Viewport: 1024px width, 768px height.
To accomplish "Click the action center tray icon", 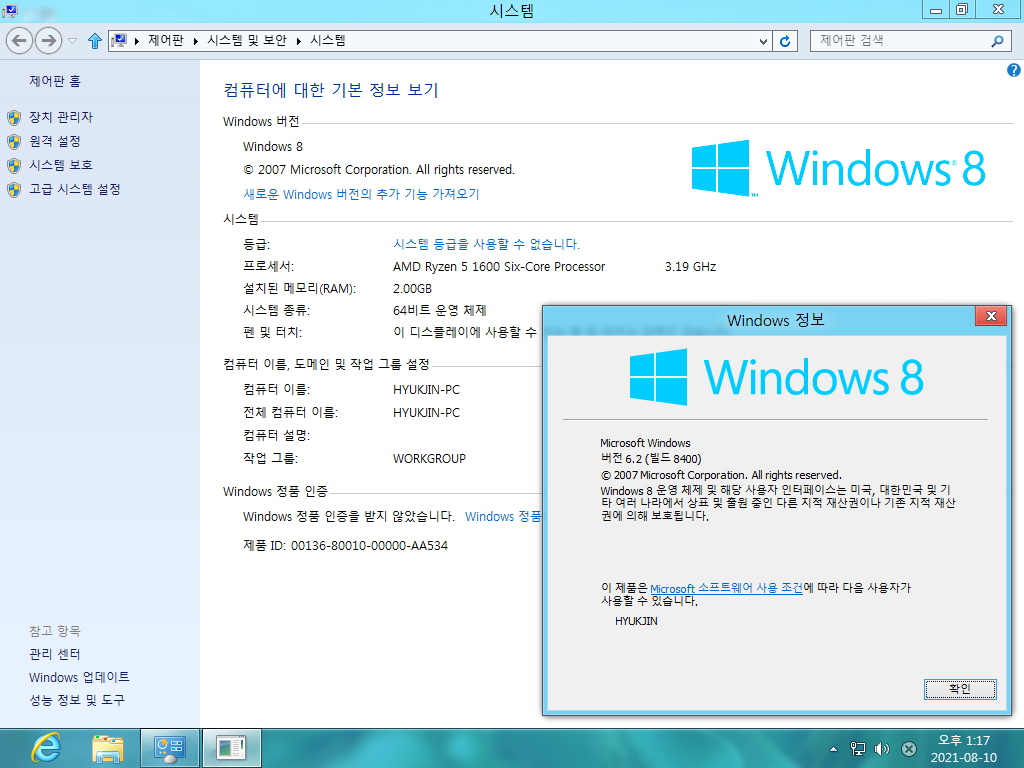I will [x=908, y=749].
